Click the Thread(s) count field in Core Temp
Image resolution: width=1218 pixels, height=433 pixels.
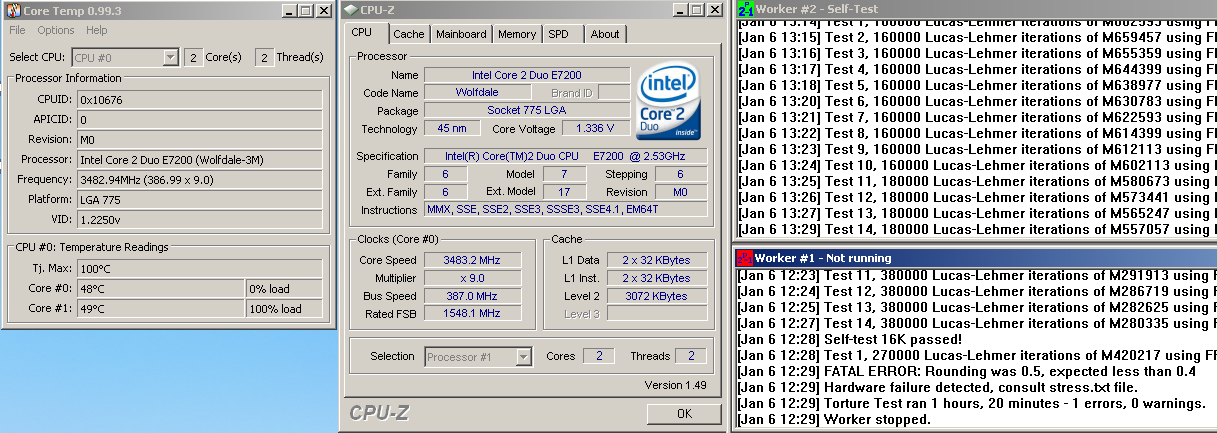(x=264, y=58)
